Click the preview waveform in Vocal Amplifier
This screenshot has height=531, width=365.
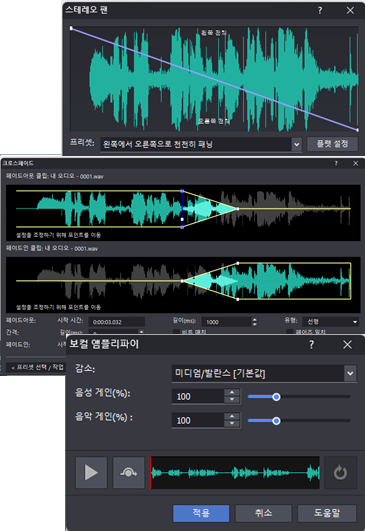[235, 472]
